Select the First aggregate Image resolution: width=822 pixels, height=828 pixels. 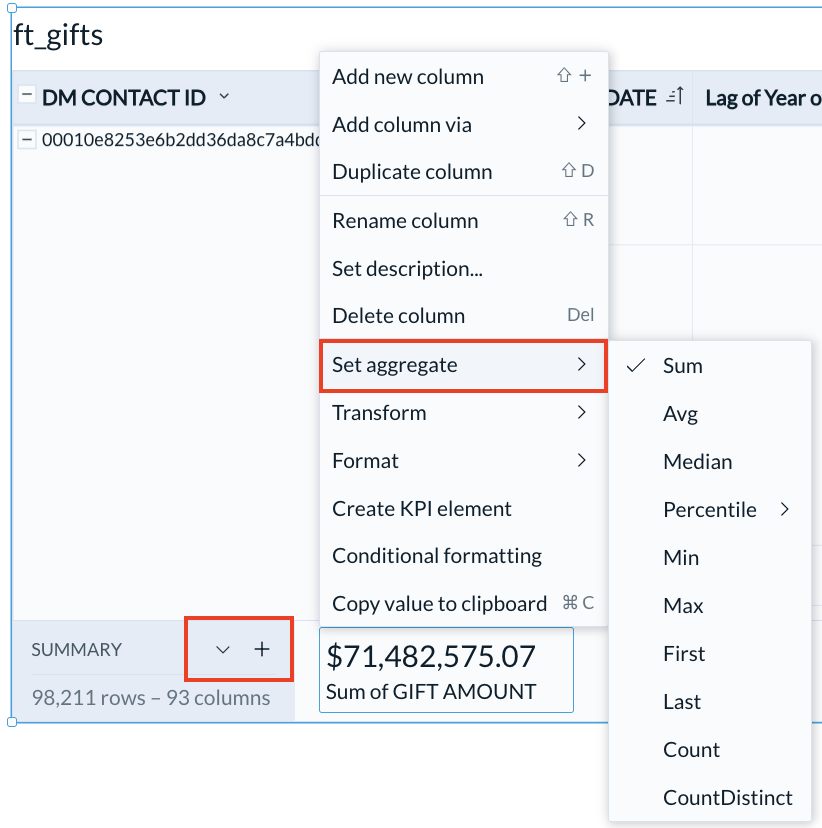tap(710, 654)
